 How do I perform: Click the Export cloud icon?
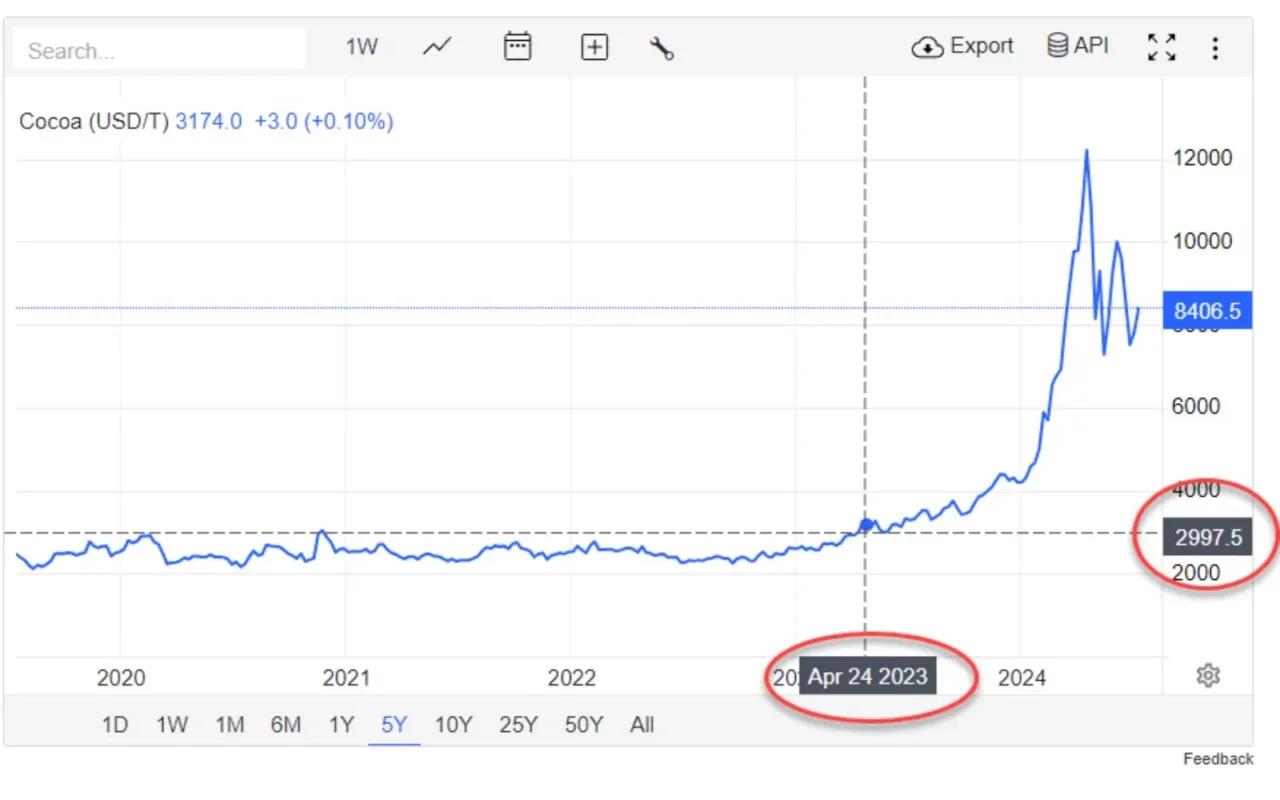pyautogui.click(x=928, y=46)
